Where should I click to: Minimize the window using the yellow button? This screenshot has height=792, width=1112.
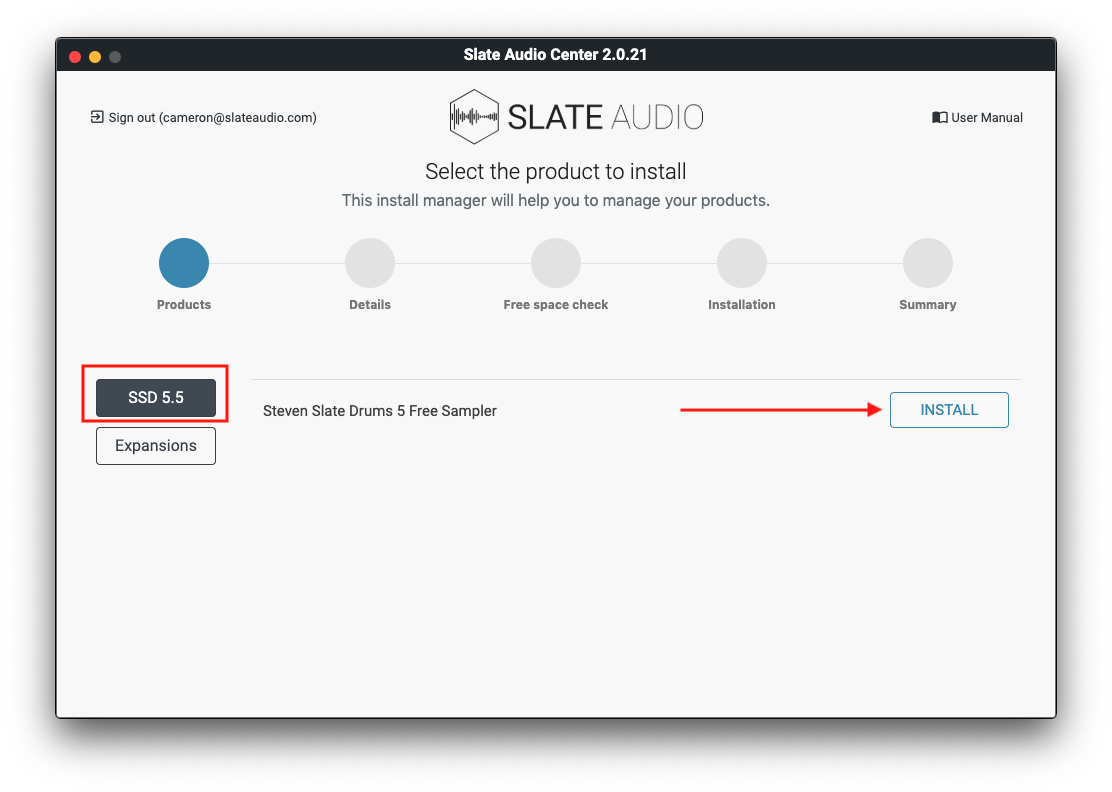tap(95, 56)
